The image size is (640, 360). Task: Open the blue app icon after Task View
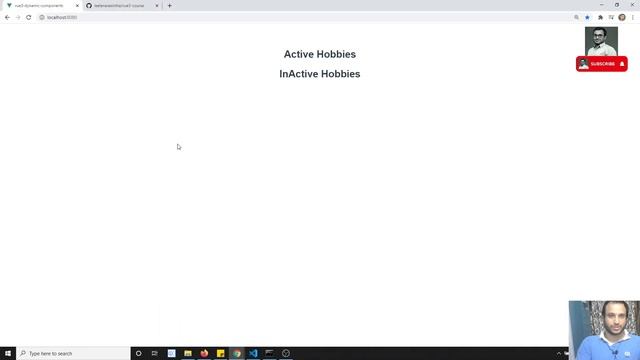coord(171,353)
